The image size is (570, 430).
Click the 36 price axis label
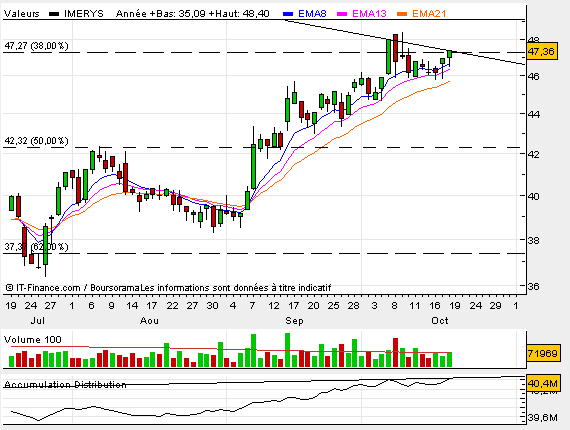(x=534, y=286)
